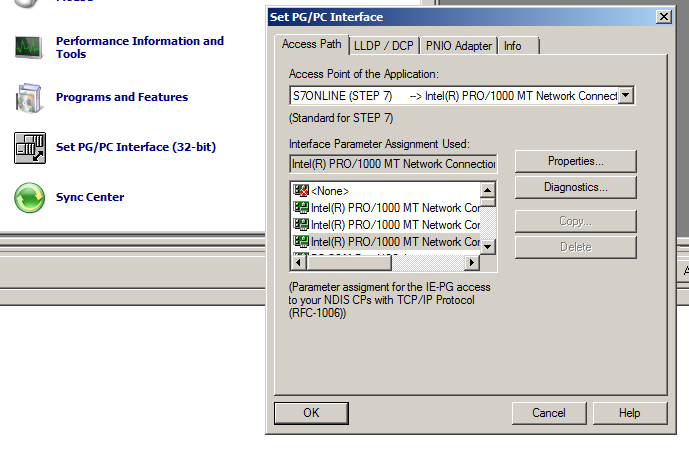Open the Sync Center icon
The height and width of the screenshot is (449, 689).
coord(29,198)
